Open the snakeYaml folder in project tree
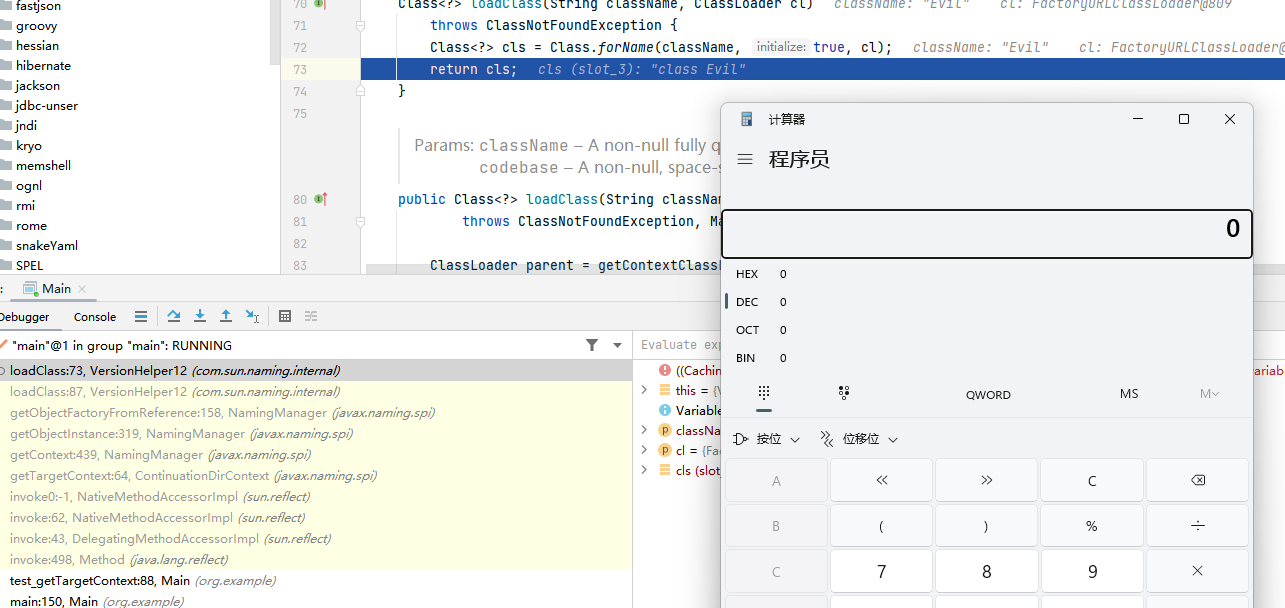The image size is (1285, 608). pos(46,245)
